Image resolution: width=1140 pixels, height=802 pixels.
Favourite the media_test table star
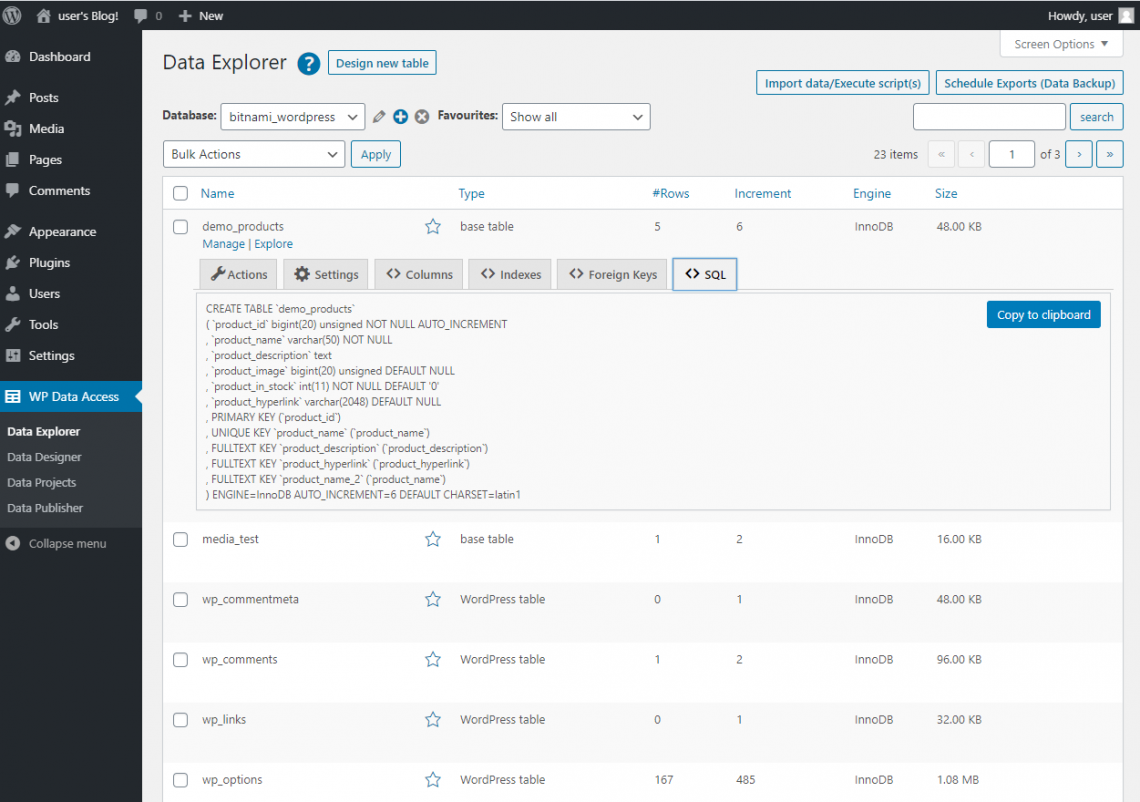(x=433, y=539)
